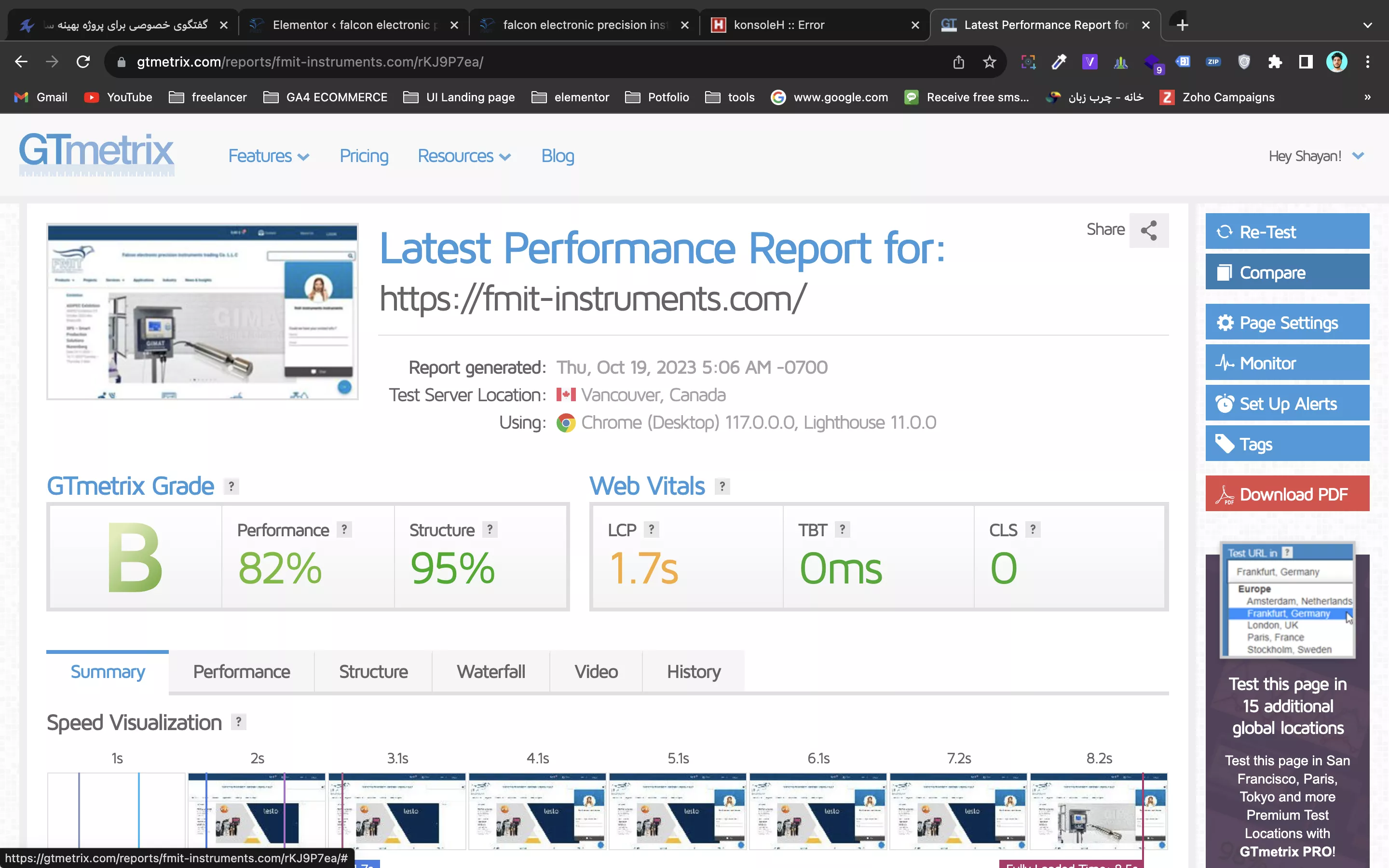Image resolution: width=1389 pixels, height=868 pixels.
Task: Switch to the Waterfall tab
Action: (x=491, y=672)
